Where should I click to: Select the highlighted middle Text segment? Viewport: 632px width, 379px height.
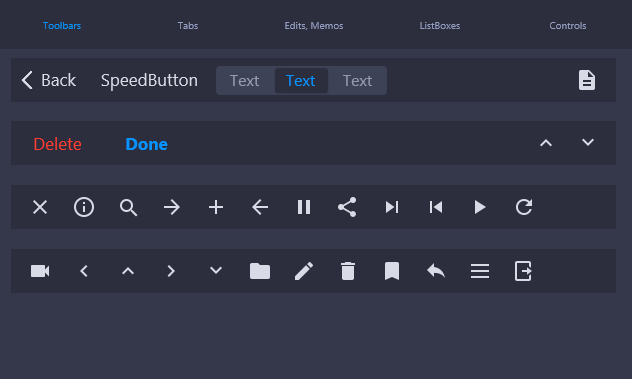[301, 81]
